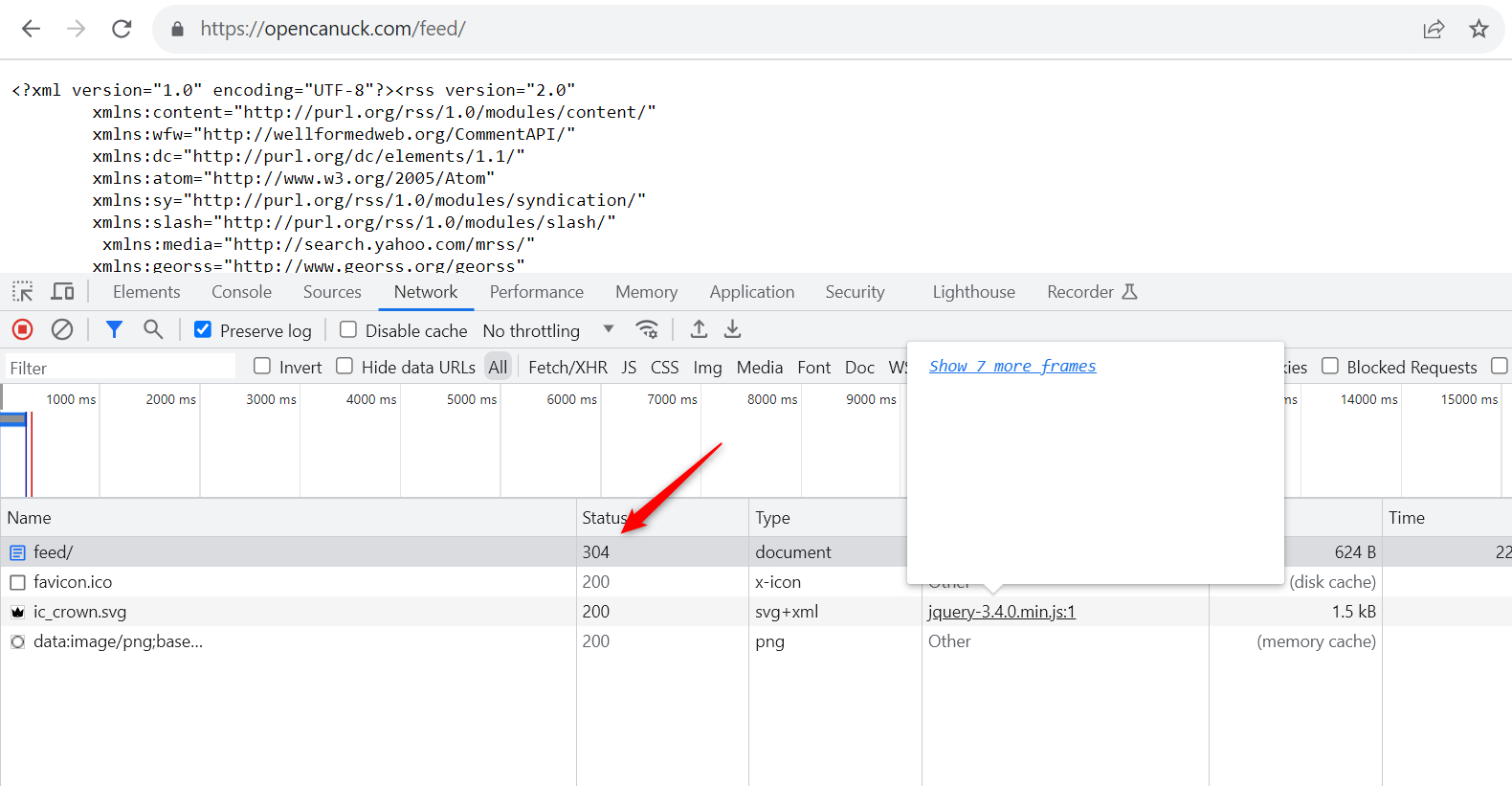
Task: Reload the page with the refresh icon
Action: click(122, 29)
